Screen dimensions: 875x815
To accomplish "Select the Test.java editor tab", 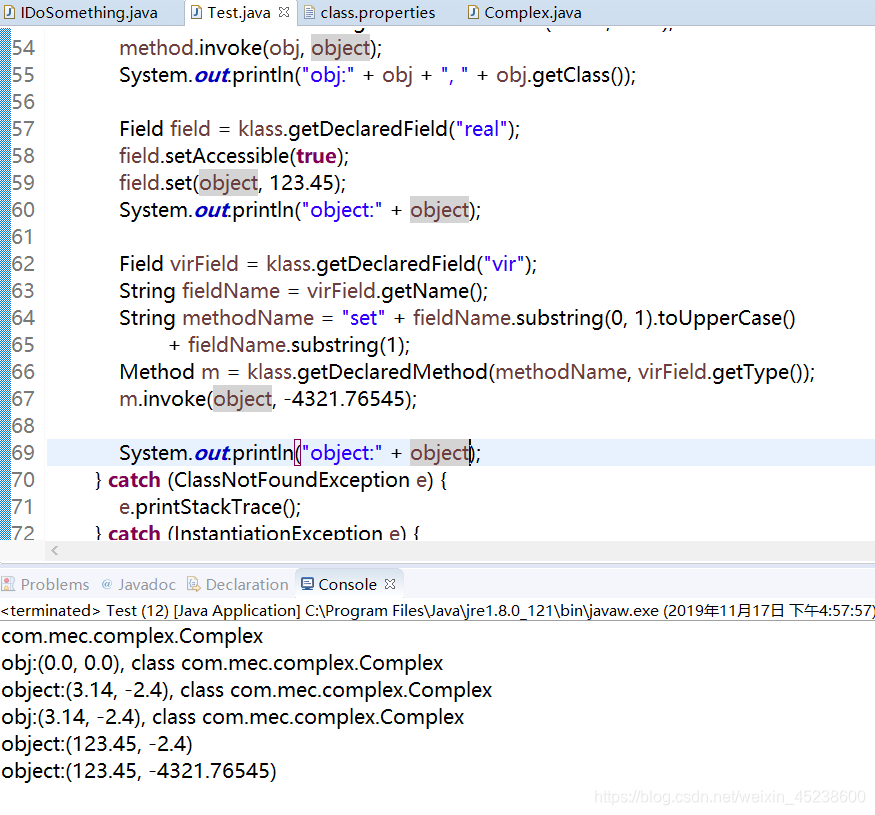I will coord(239,12).
